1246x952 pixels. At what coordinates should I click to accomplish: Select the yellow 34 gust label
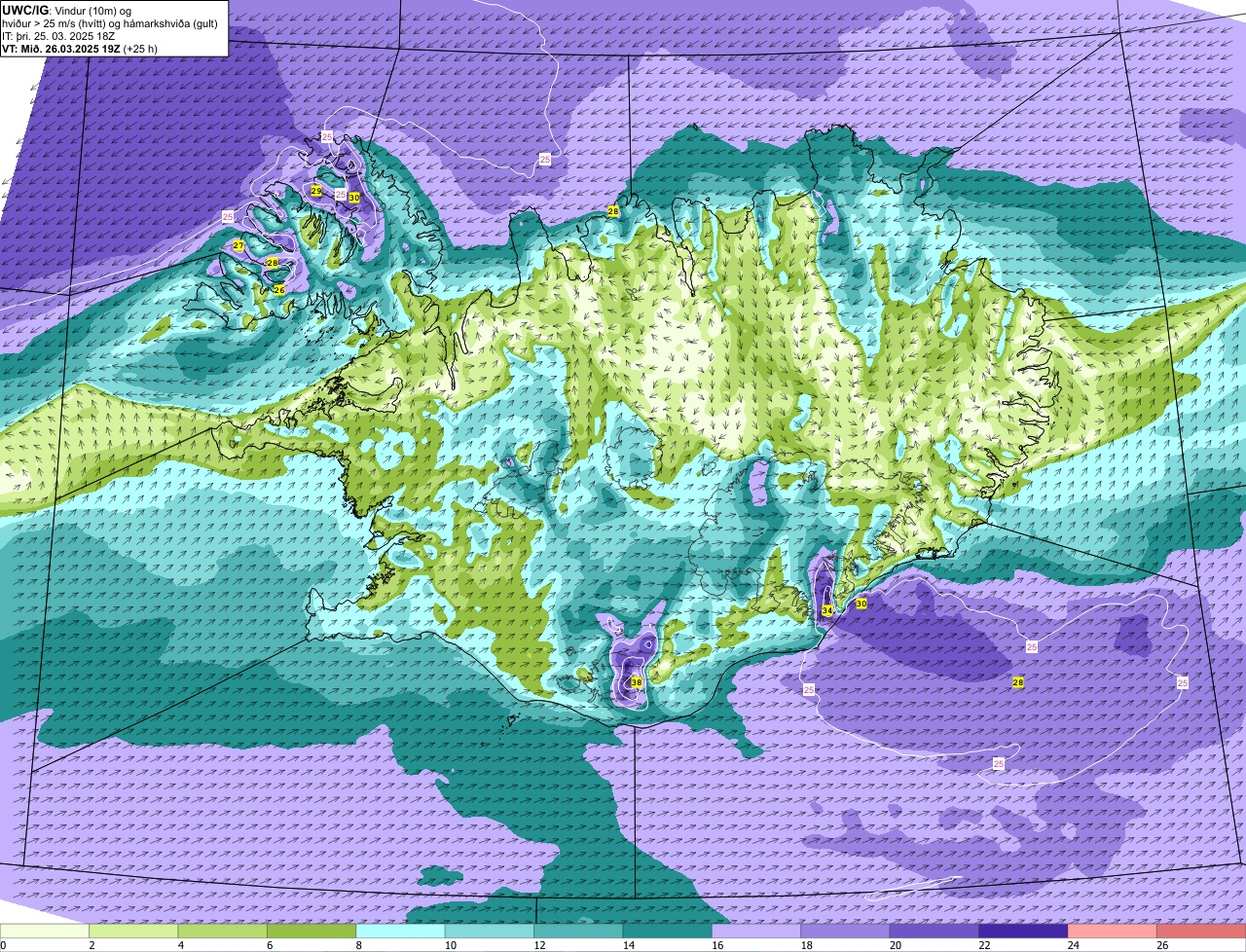(x=826, y=610)
